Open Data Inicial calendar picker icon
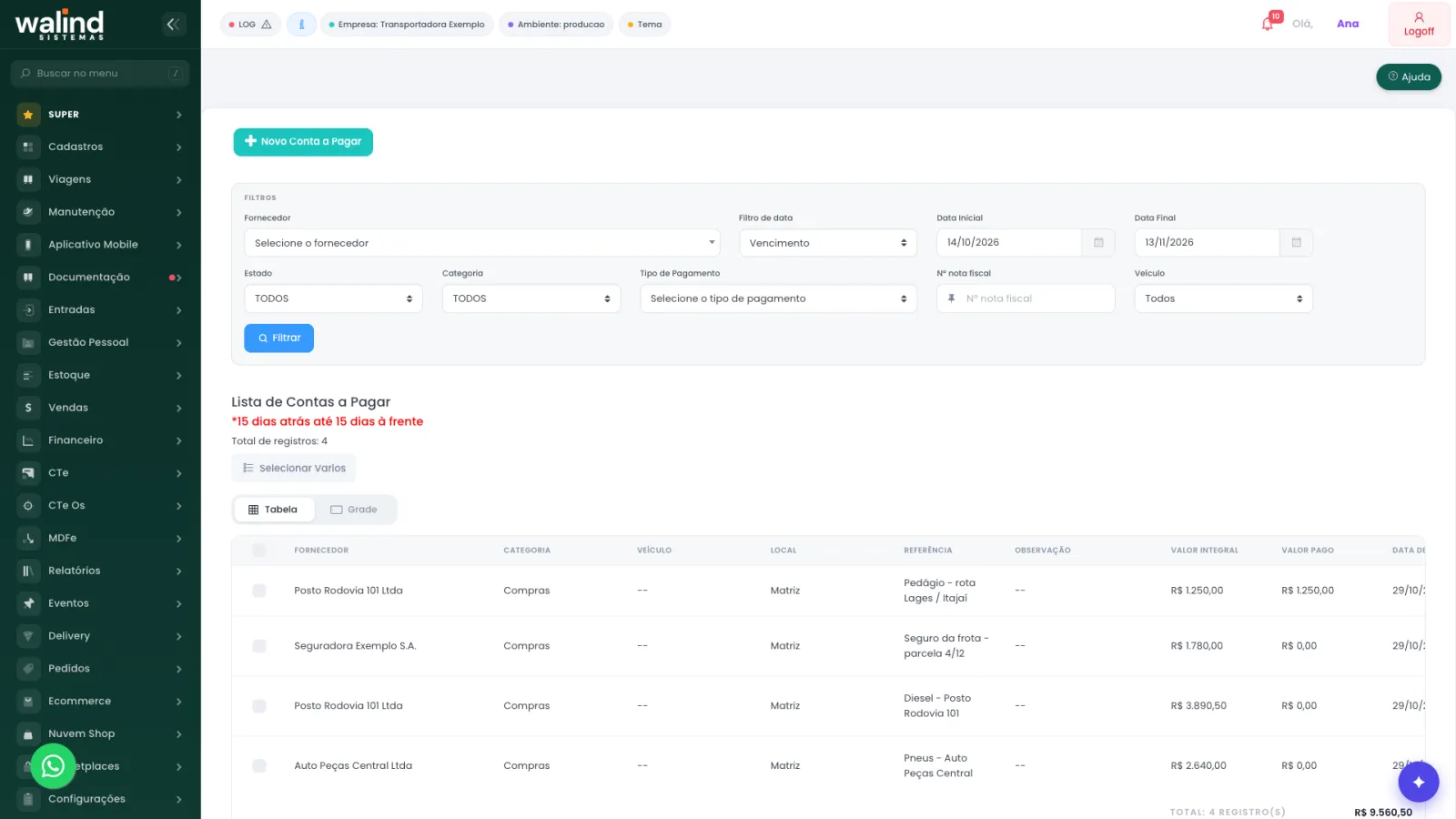Screen dimensions: 1456x819 (1098, 243)
